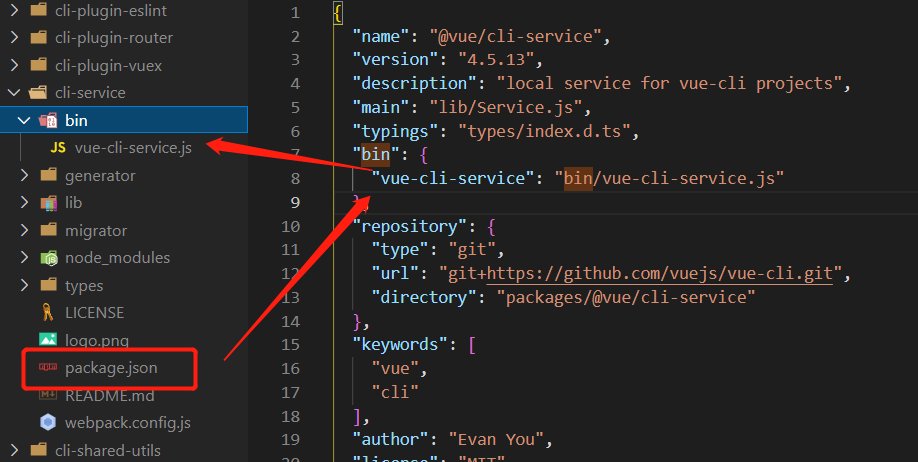Click the "types/index.d.ts" typings value
Screen dimensions: 918x462
click(x=544, y=131)
